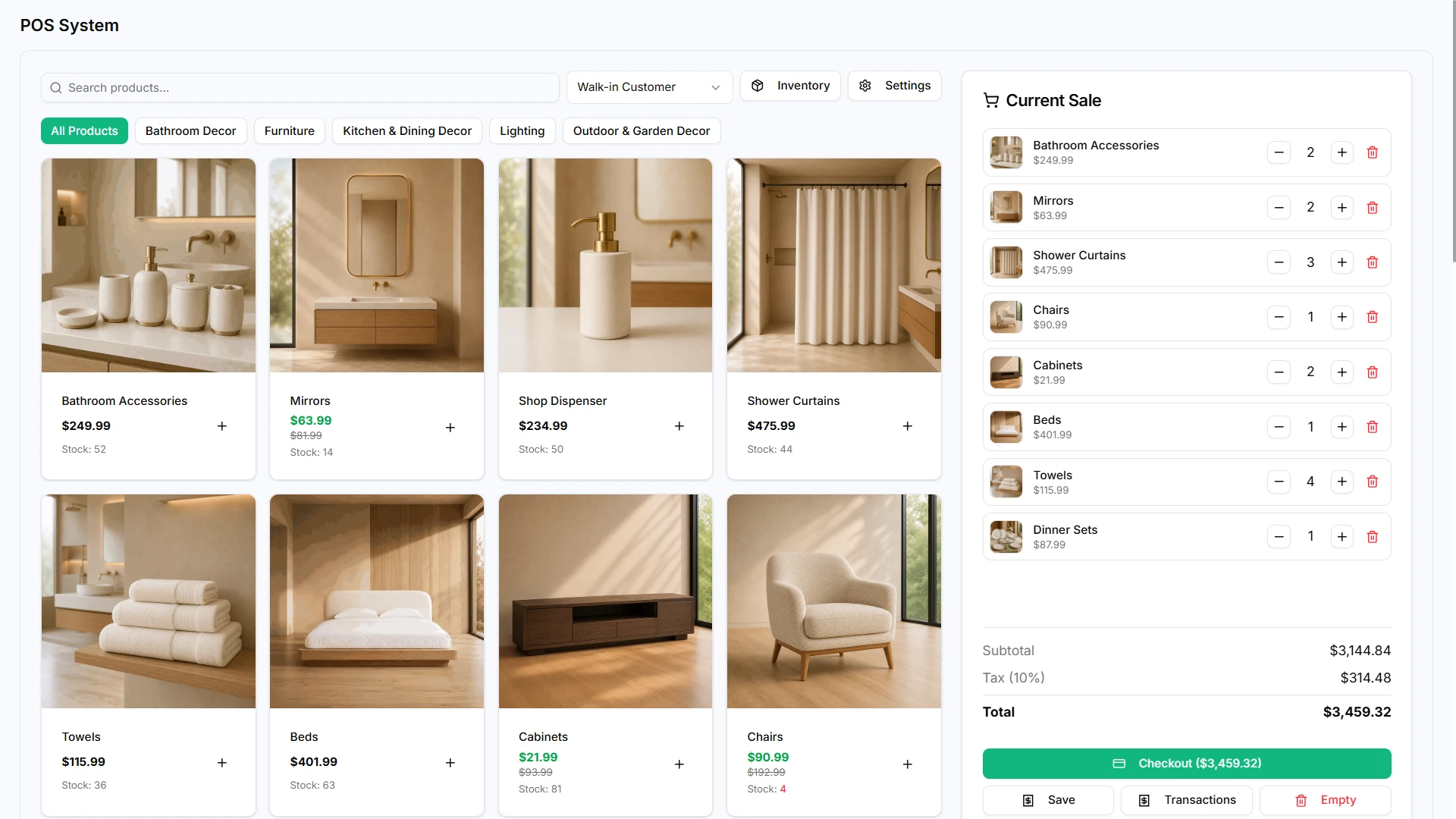This screenshot has height=819, width=1456.
Task: Add Chairs product card to sale
Action: pyautogui.click(x=908, y=764)
